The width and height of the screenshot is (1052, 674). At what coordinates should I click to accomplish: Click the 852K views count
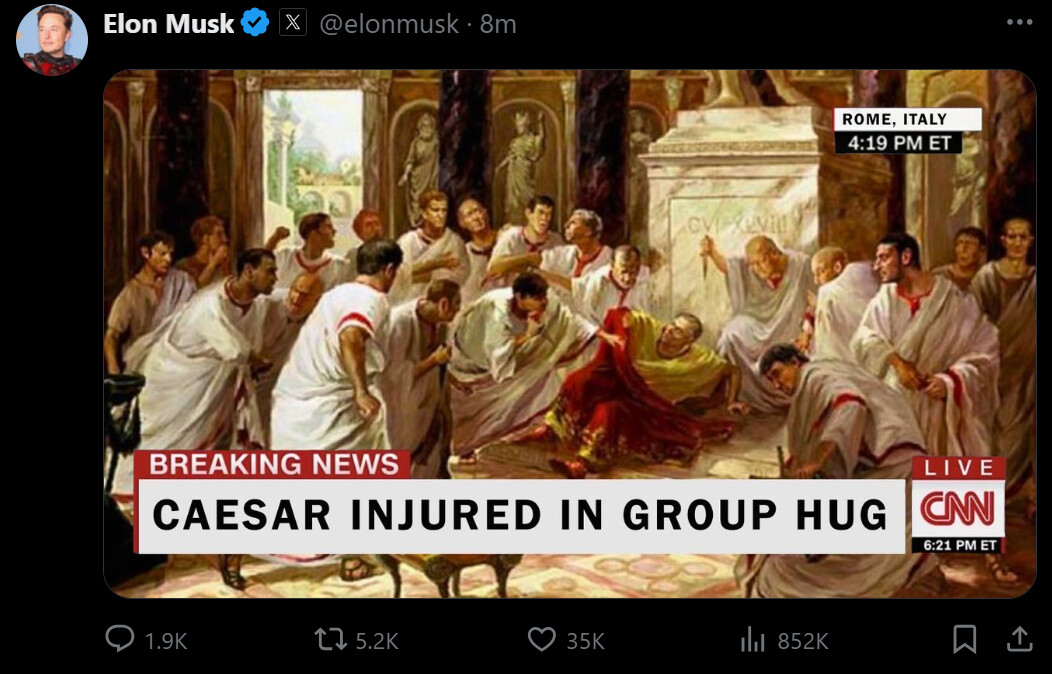[802, 641]
